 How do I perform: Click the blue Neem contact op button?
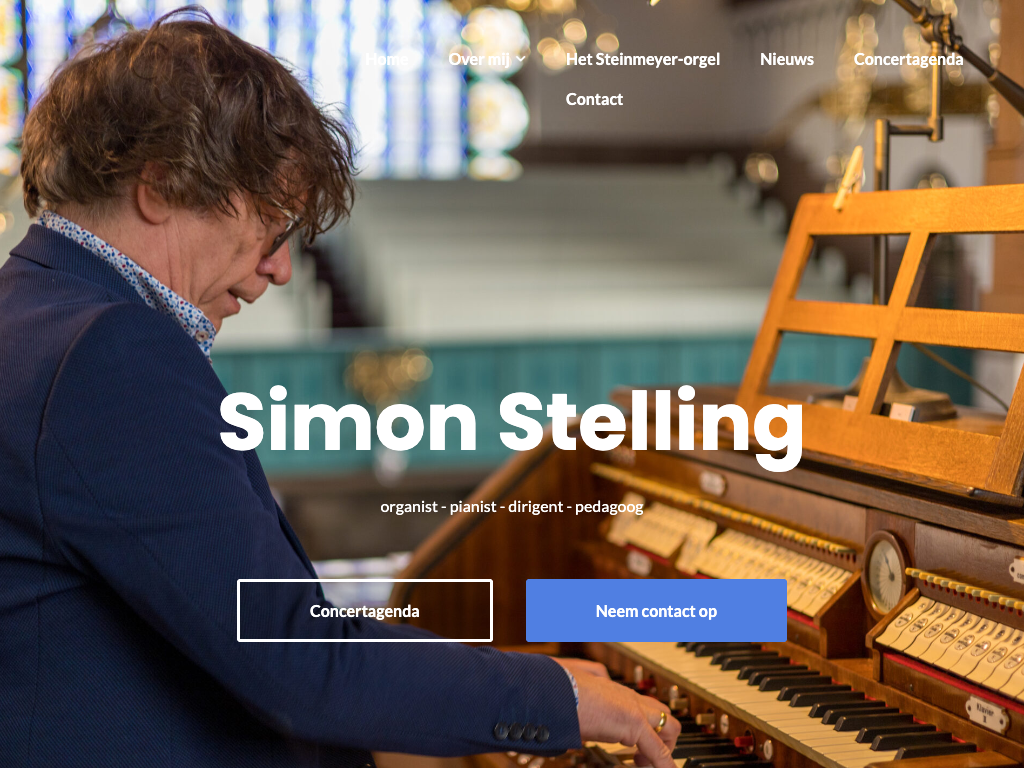656,611
